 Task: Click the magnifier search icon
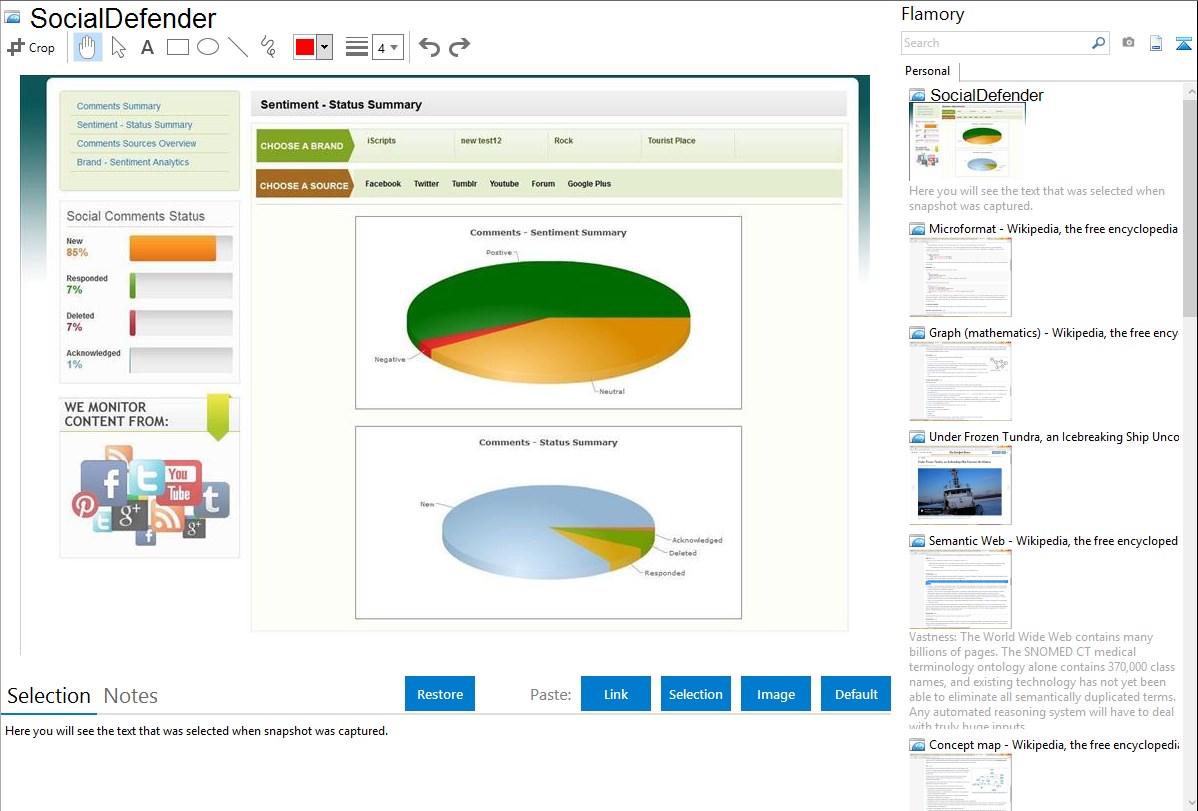pos(1098,43)
